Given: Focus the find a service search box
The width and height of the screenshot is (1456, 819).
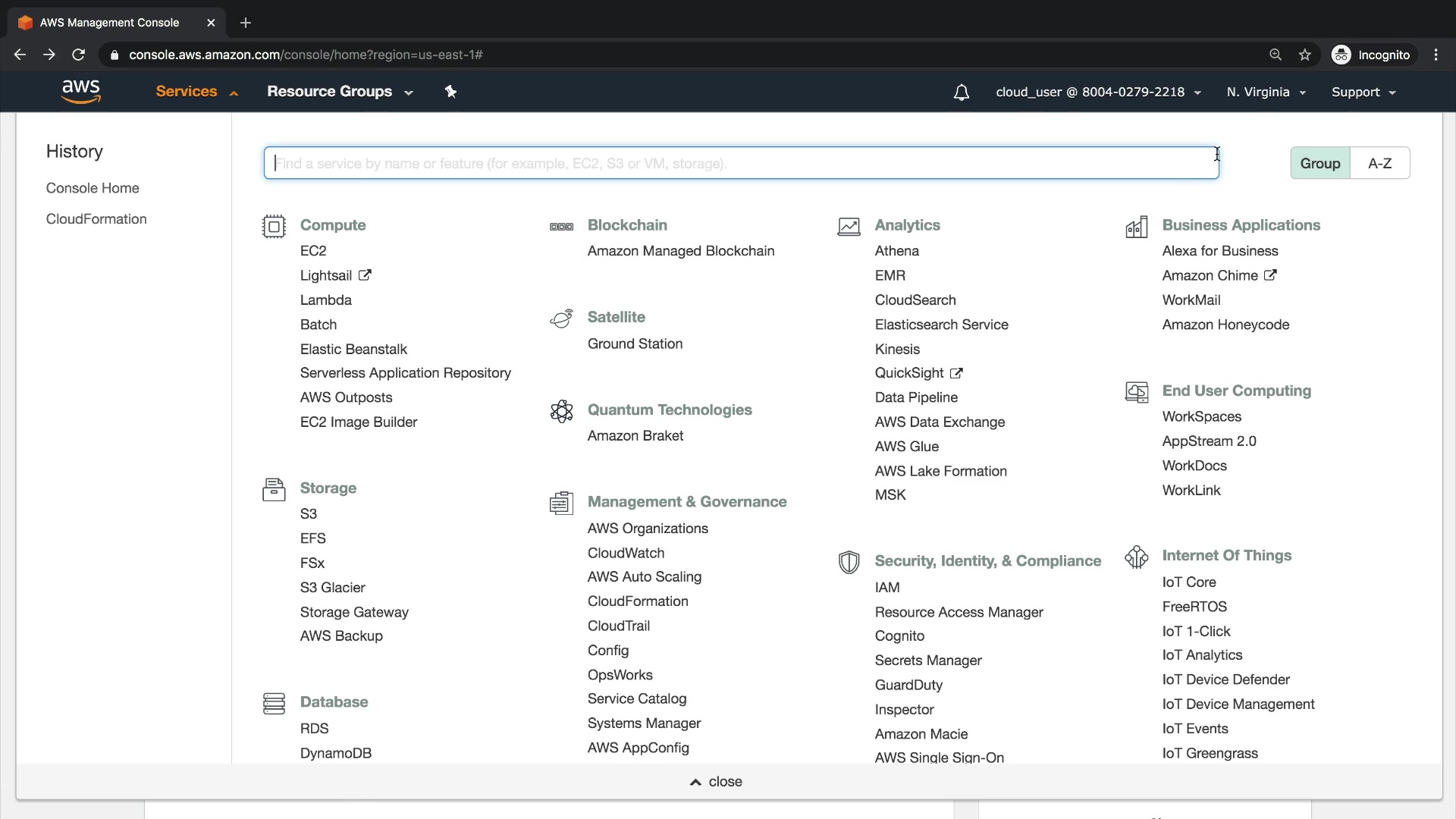Looking at the screenshot, I should tap(741, 163).
